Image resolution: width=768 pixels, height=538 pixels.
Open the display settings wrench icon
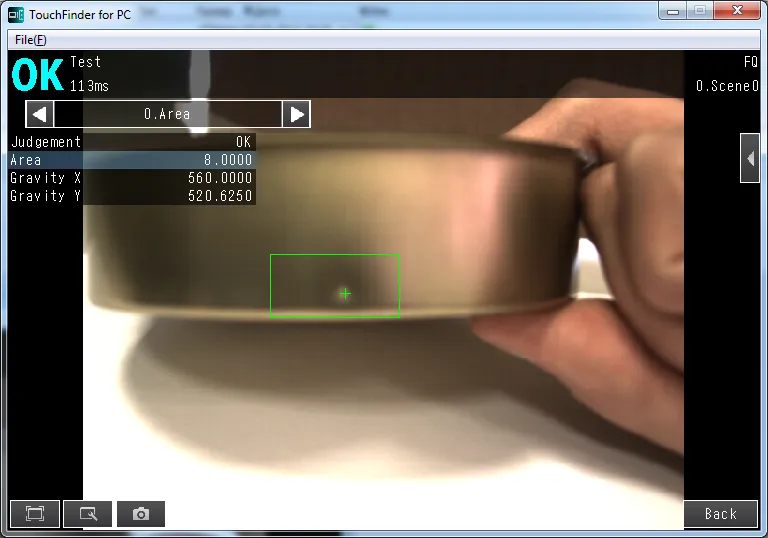point(88,514)
